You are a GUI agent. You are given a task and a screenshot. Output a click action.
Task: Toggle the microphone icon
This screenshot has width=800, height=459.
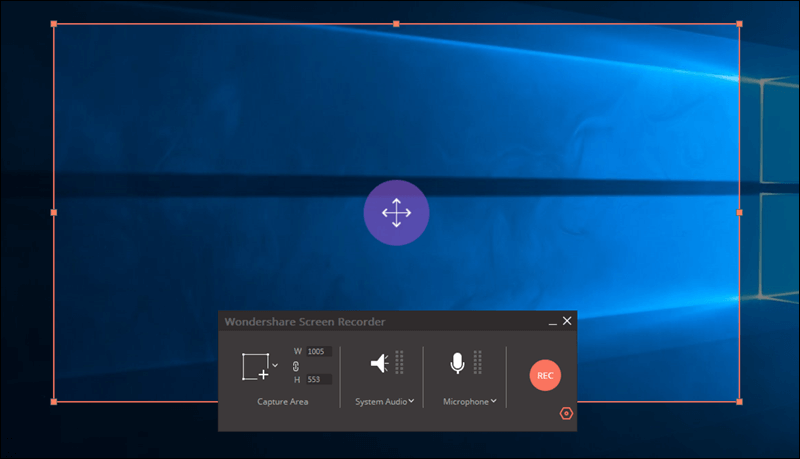(458, 364)
